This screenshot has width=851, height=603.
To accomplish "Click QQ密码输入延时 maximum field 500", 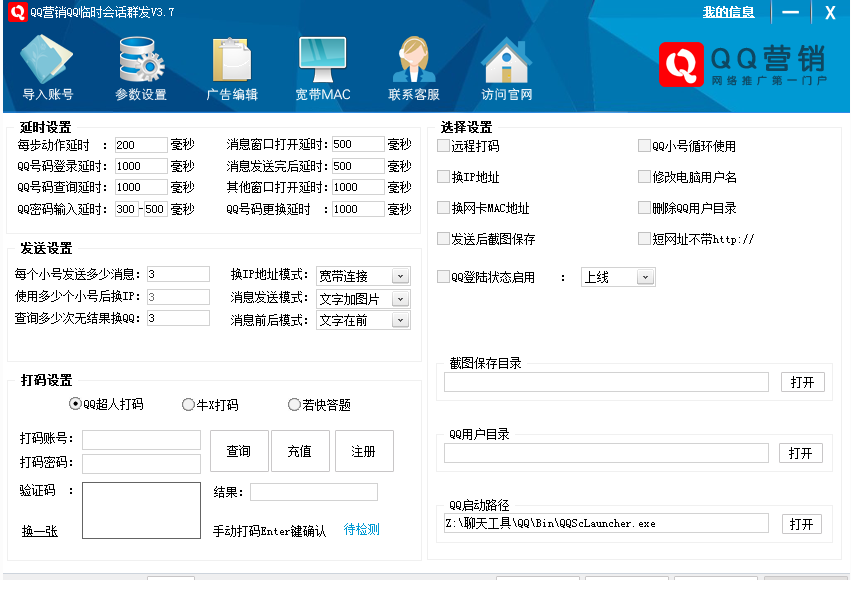I will (x=155, y=209).
